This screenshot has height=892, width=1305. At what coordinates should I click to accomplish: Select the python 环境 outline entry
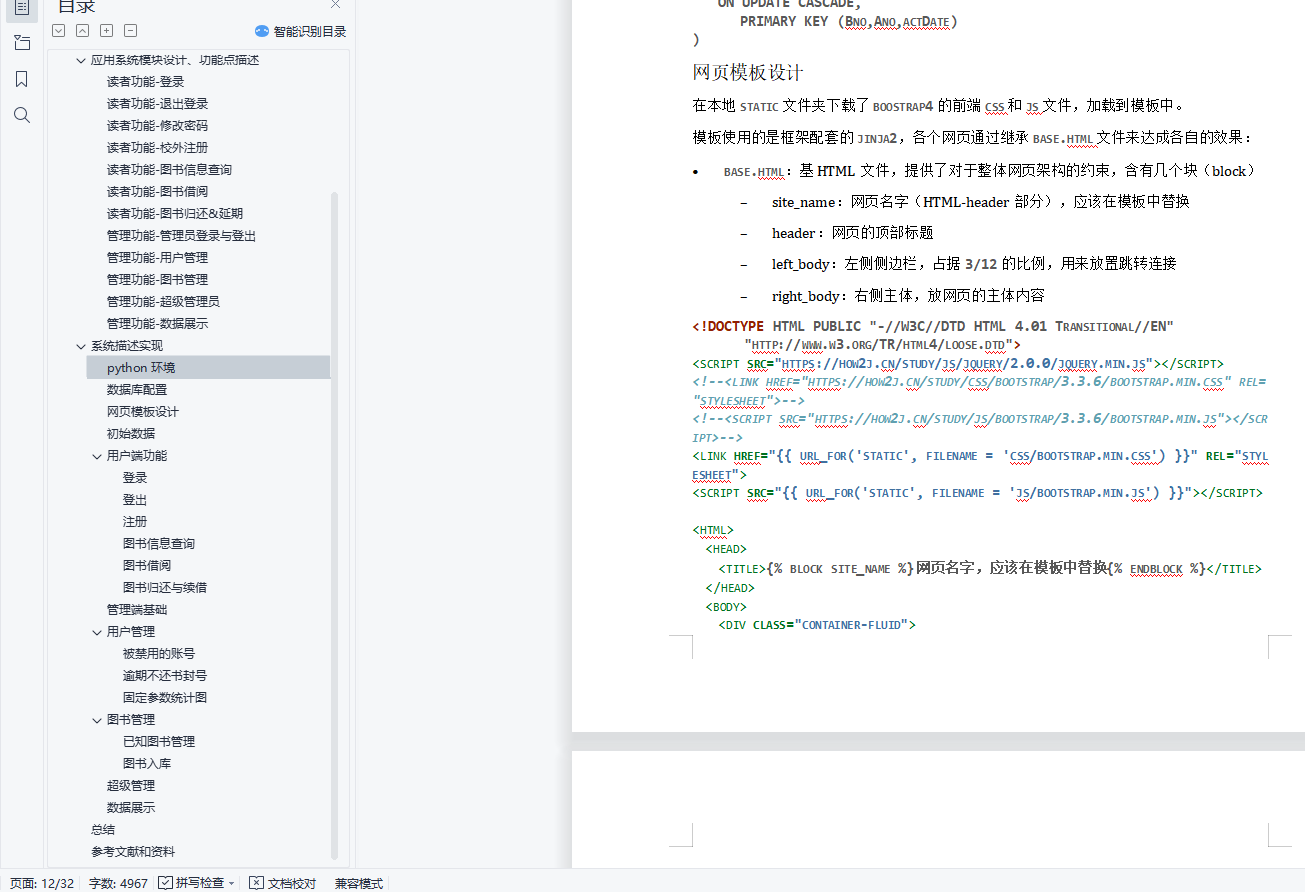208,368
